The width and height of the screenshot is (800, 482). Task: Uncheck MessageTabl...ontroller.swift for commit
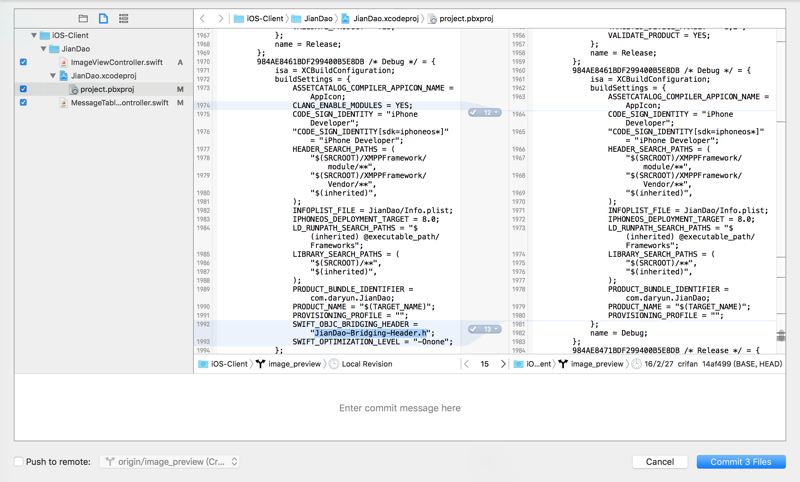[23, 103]
